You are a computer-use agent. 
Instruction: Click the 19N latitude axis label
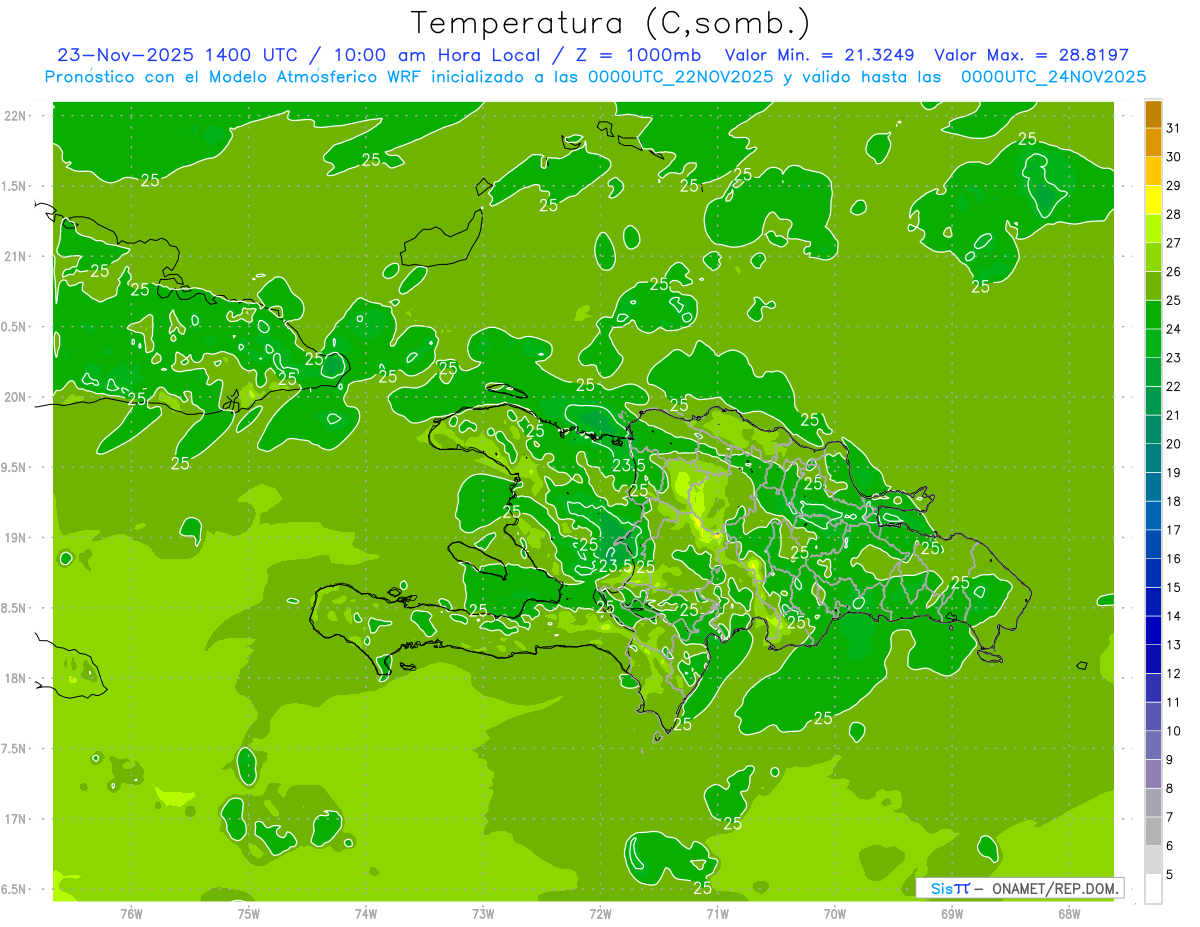(x=16, y=538)
